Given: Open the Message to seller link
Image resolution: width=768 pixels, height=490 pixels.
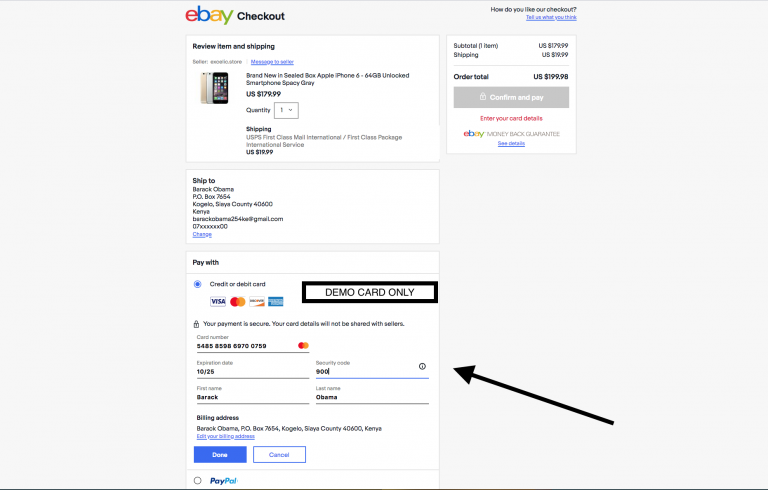Looking at the screenshot, I should coord(272,62).
